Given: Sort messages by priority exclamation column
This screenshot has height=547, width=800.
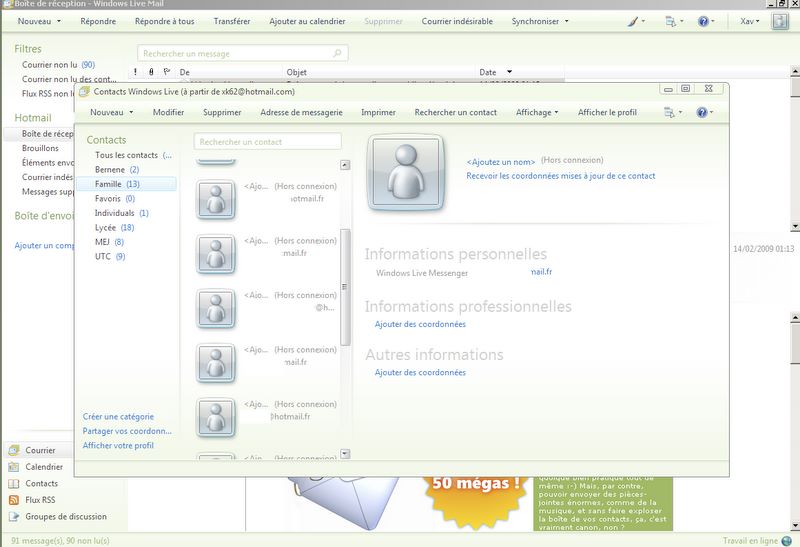Looking at the screenshot, I should 135,72.
